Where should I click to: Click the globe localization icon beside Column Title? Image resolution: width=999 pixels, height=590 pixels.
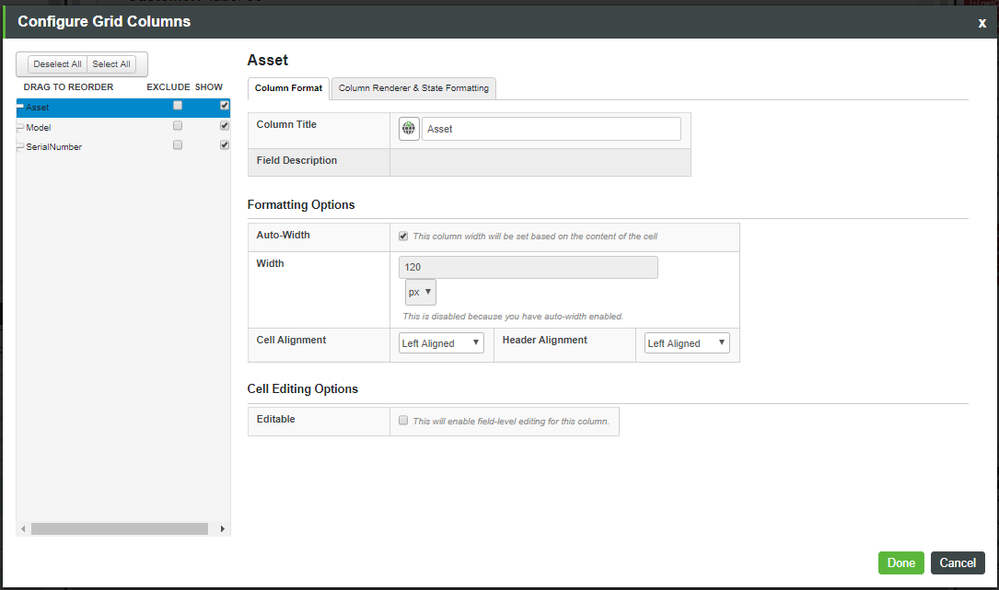(x=408, y=128)
